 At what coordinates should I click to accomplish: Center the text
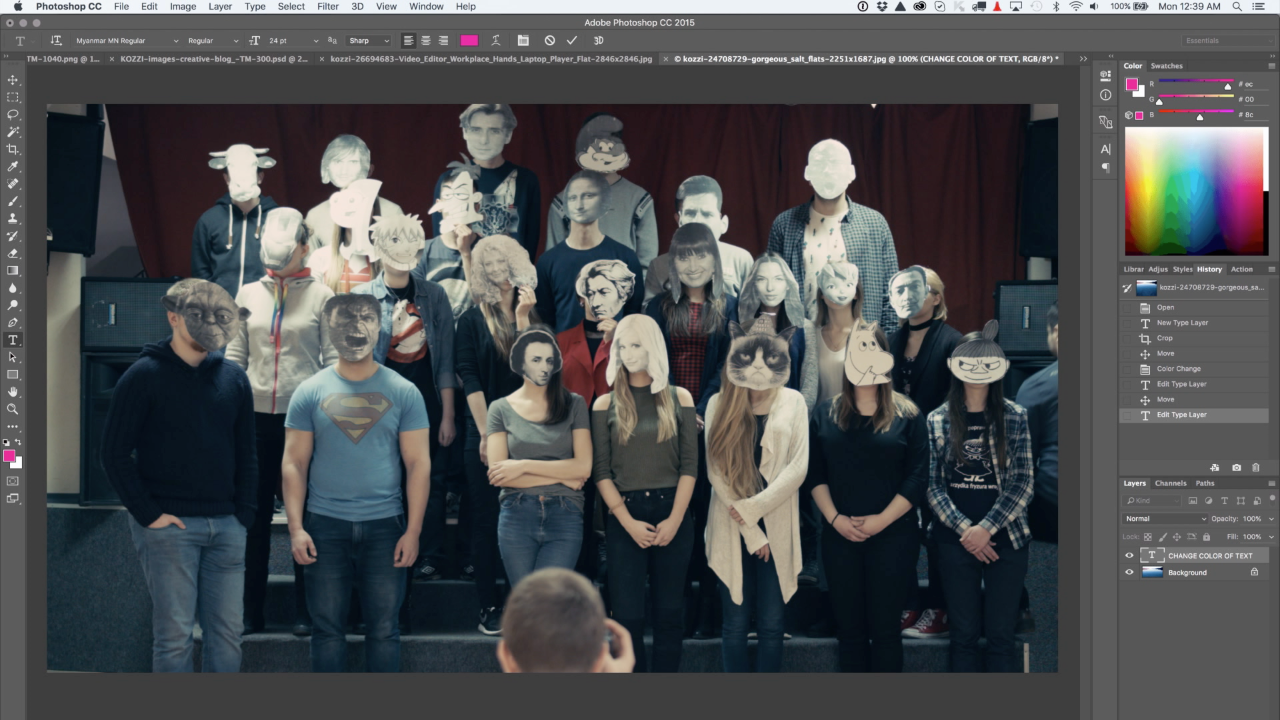[425, 41]
